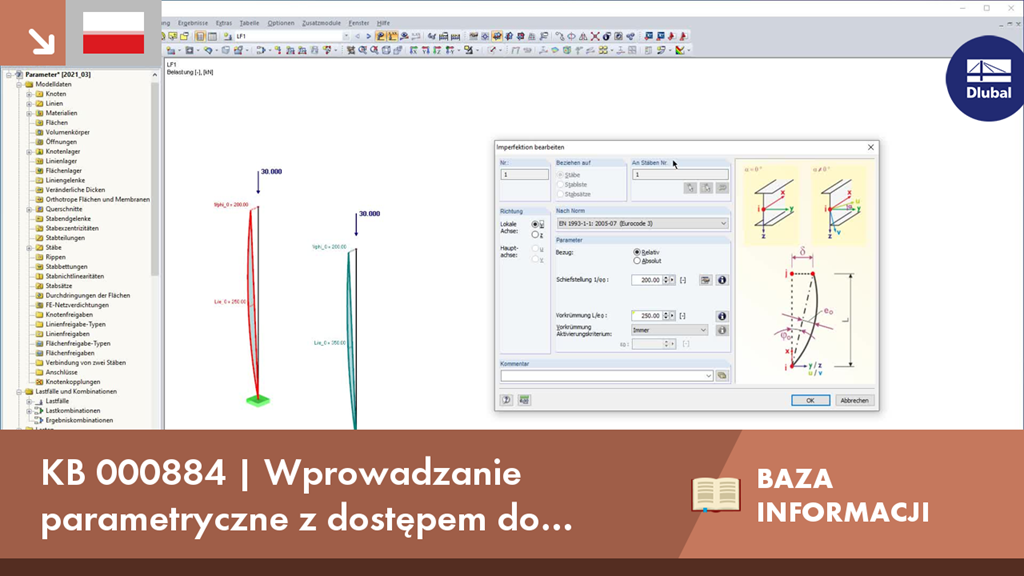The width and height of the screenshot is (1024, 576).
Task: Open Hilfe menu
Action: [x=383, y=23]
